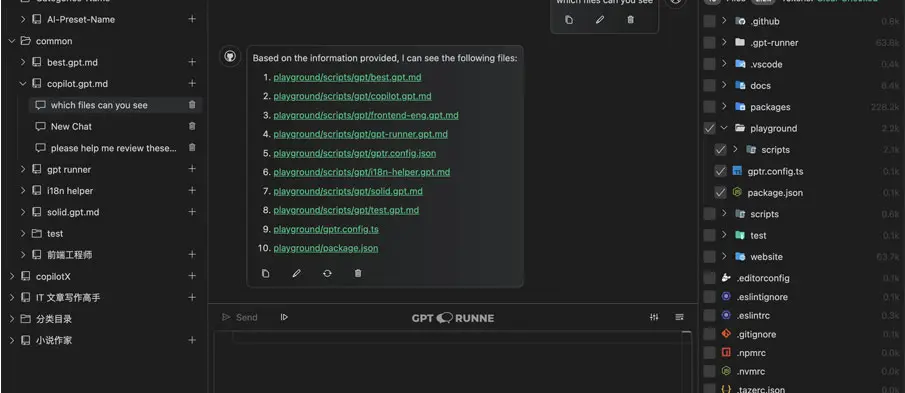Add new chat to IT 文章写作高手

coord(192,298)
